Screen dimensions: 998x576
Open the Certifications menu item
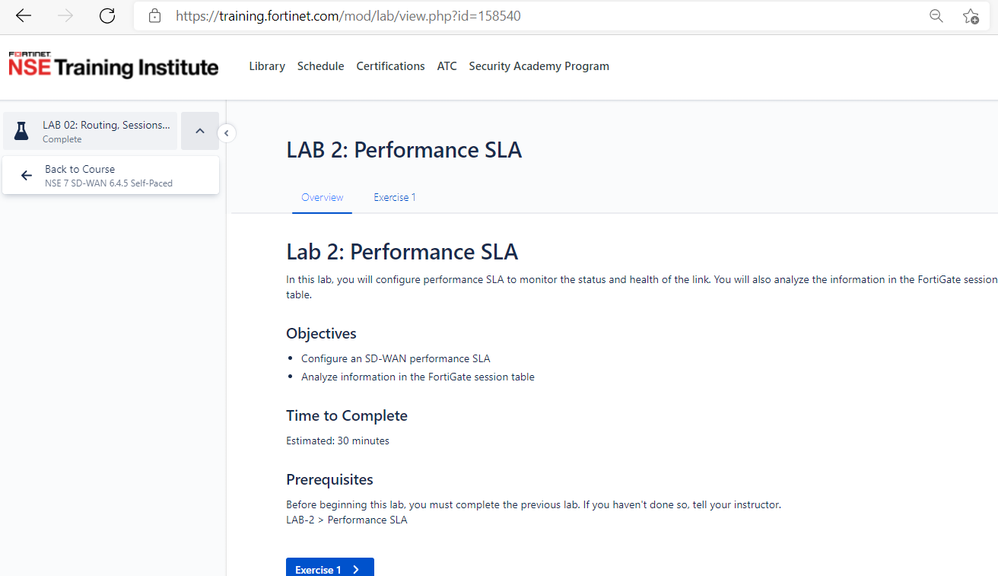[x=390, y=66]
